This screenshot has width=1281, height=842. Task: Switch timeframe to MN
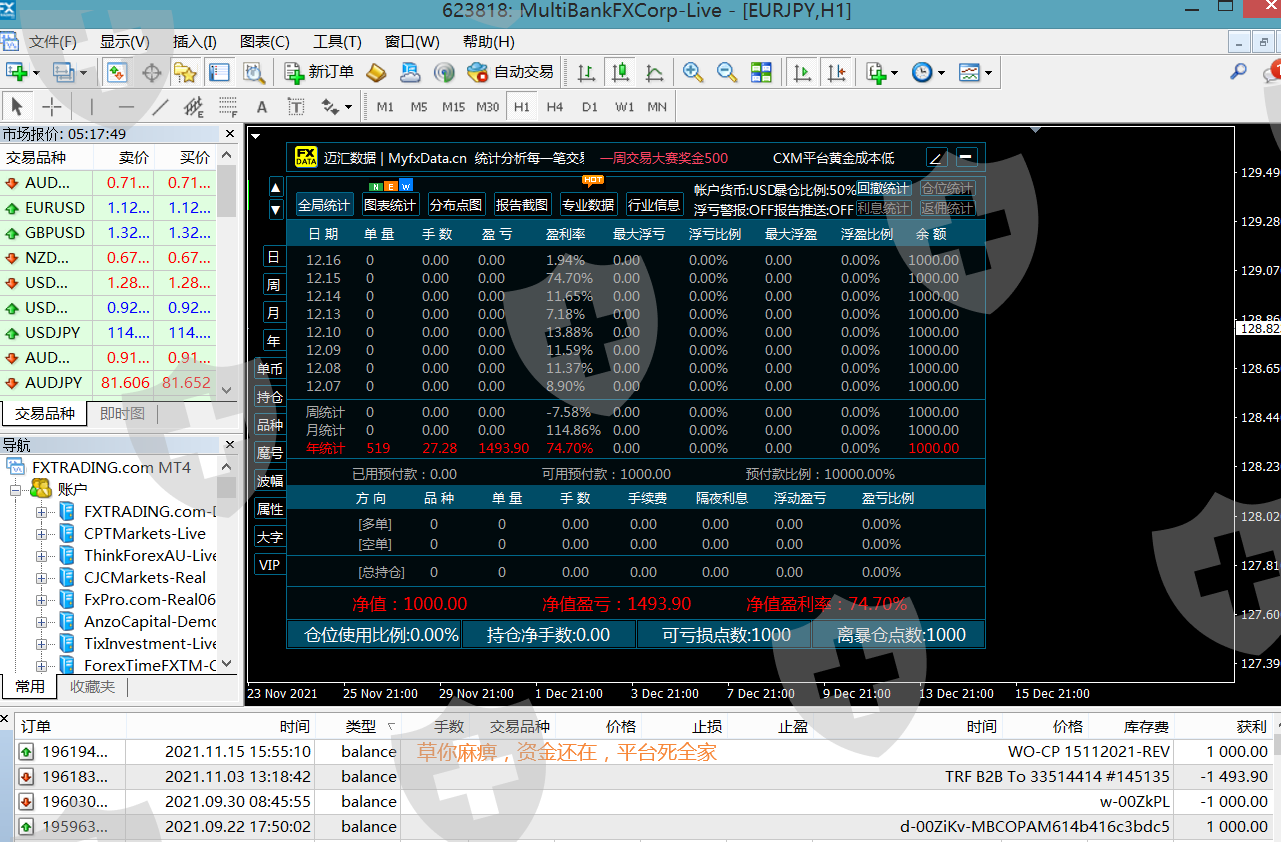pyautogui.click(x=657, y=107)
